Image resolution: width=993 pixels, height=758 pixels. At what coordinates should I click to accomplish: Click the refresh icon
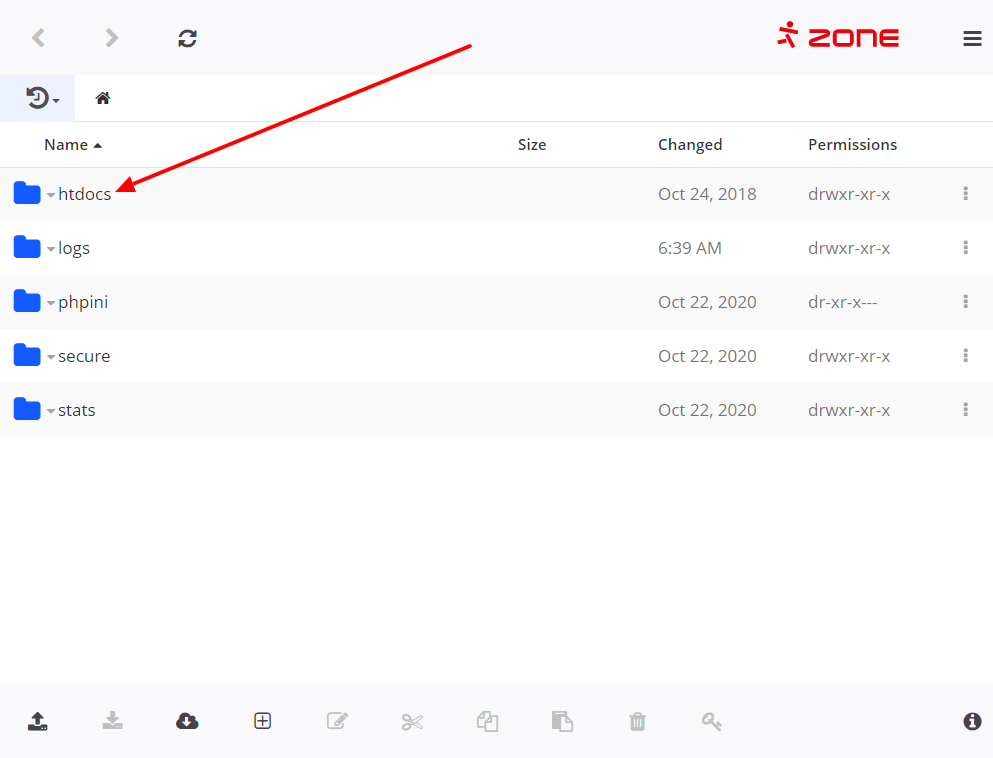(x=187, y=38)
